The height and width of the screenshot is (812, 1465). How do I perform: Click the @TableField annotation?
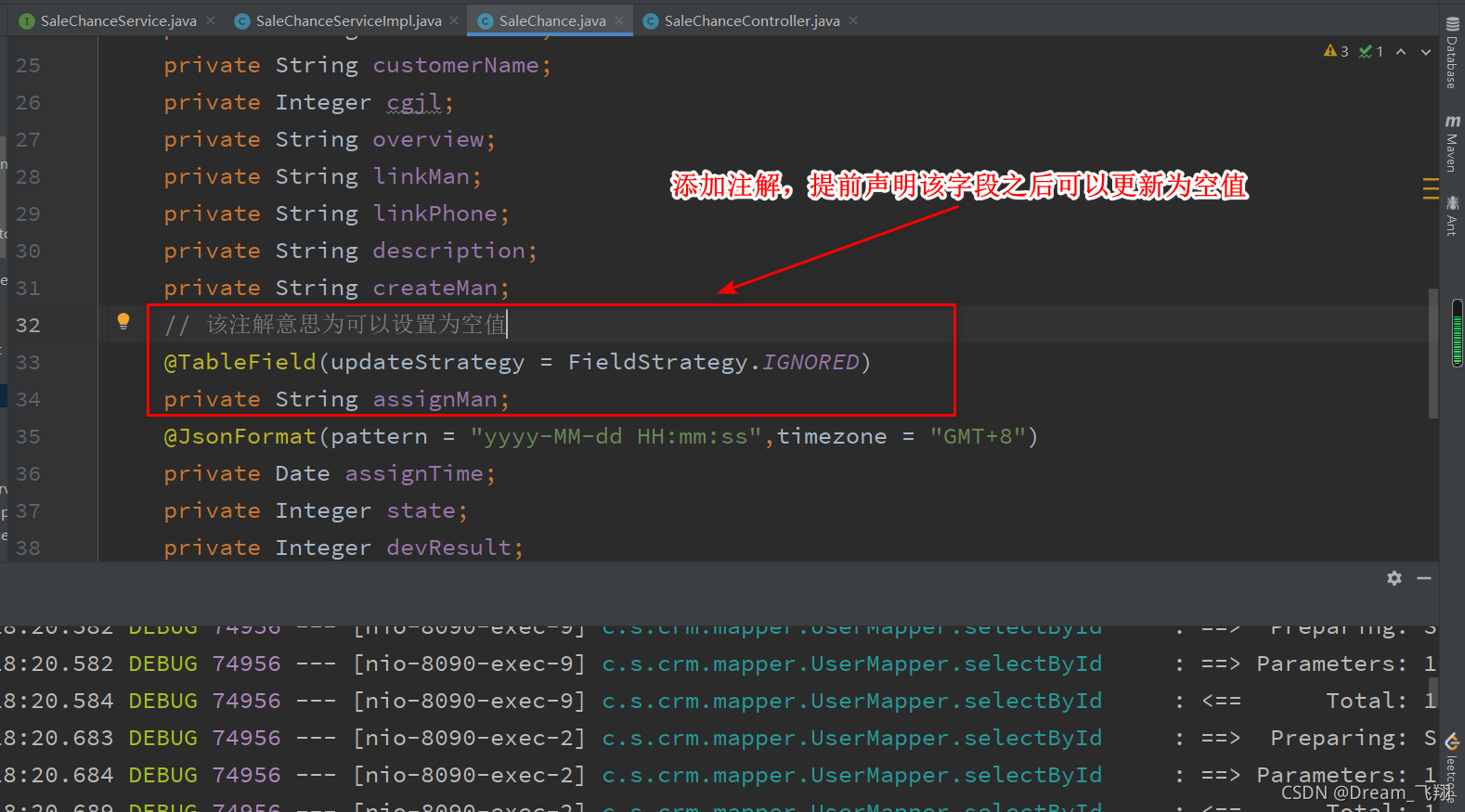(x=240, y=362)
